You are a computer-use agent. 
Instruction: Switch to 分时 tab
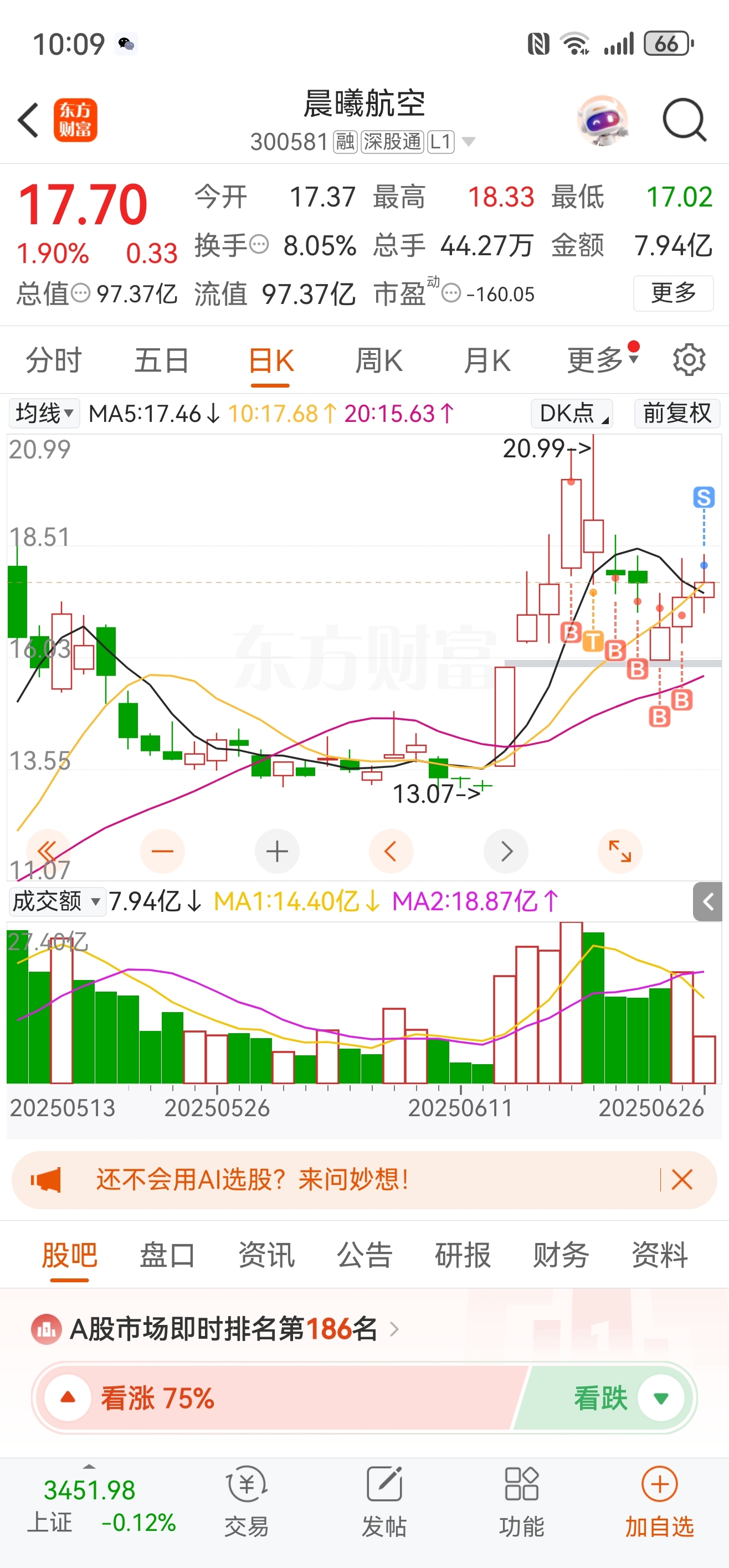(x=54, y=360)
